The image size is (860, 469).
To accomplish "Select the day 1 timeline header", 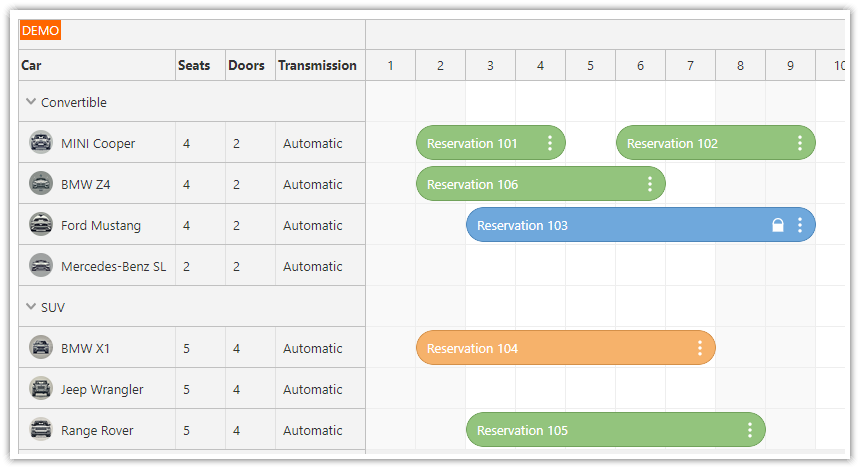I will tap(390, 65).
